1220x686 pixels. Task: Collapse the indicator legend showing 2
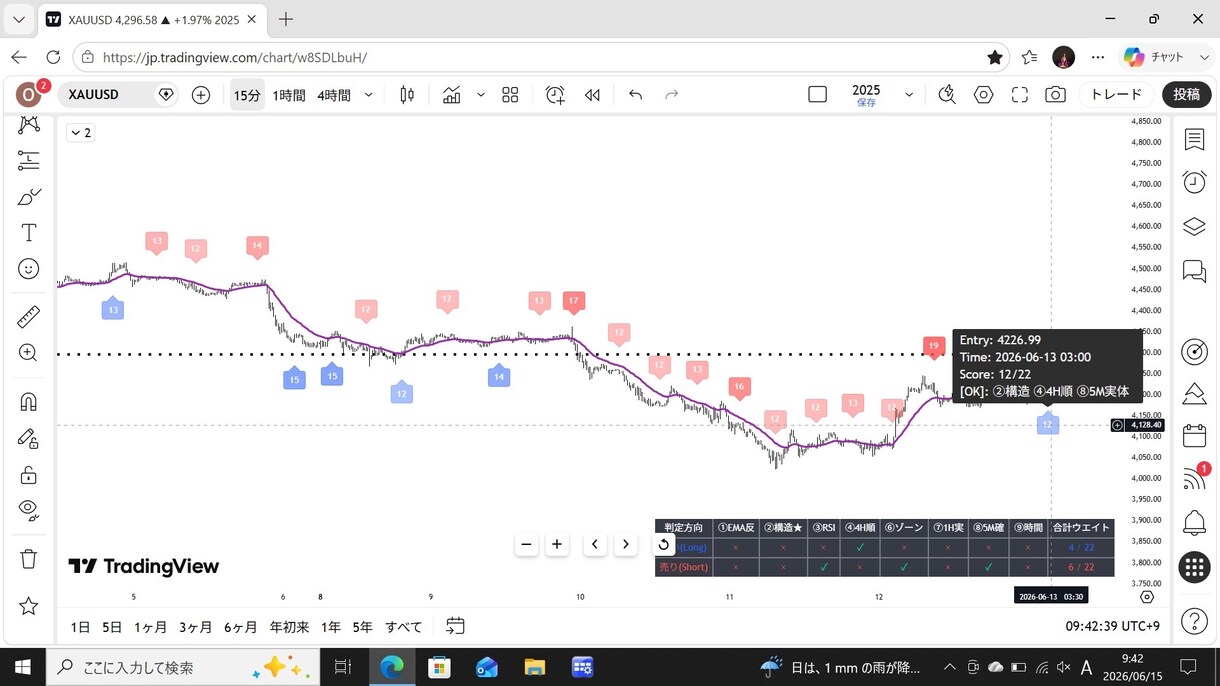click(x=81, y=133)
